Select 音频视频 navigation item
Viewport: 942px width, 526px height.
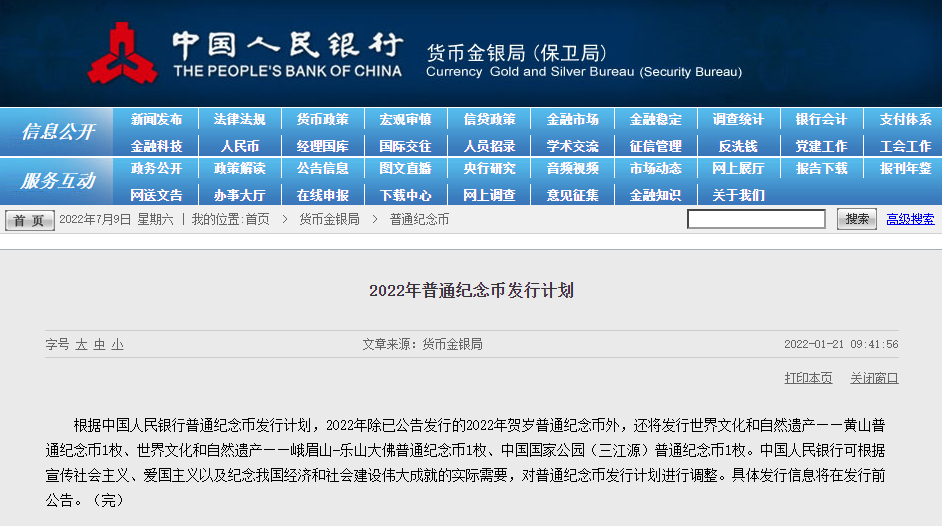573,169
